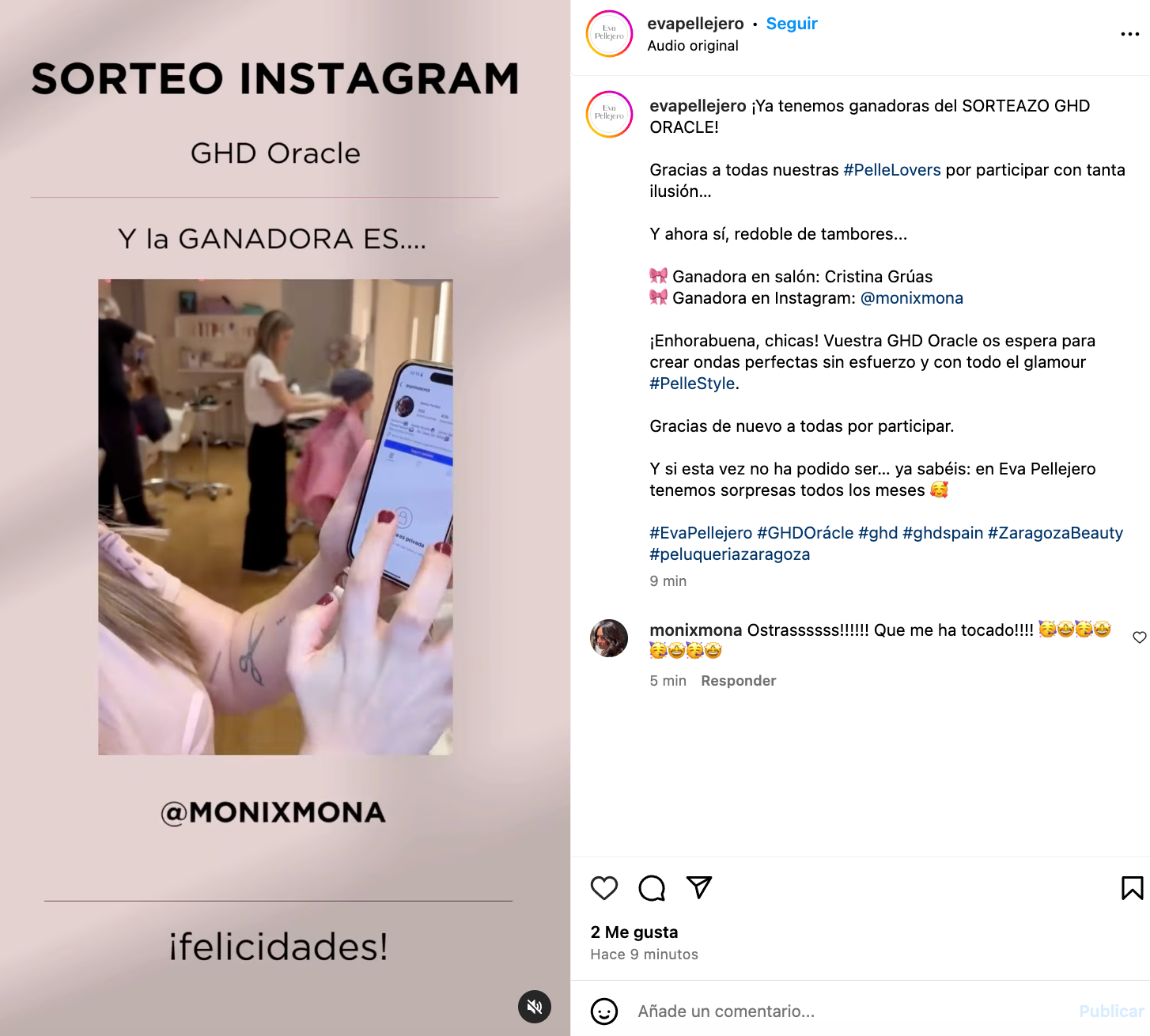Like monixmona's comment with small heart

point(1139,637)
